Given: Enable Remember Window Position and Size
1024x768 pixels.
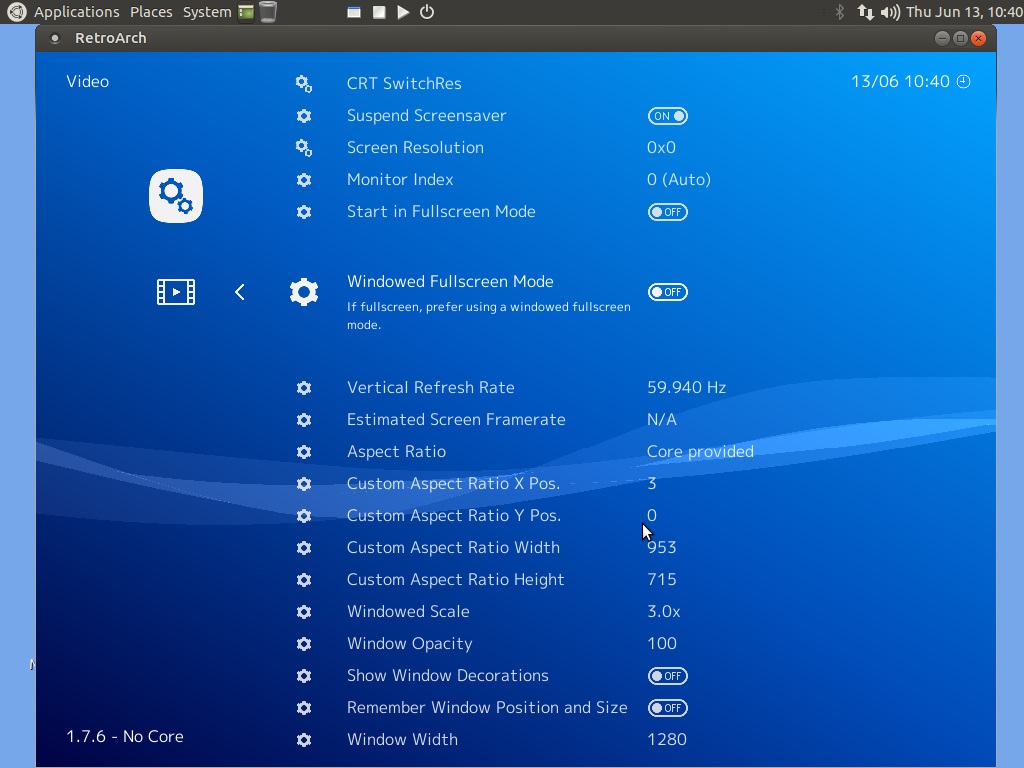Looking at the screenshot, I should [x=667, y=708].
